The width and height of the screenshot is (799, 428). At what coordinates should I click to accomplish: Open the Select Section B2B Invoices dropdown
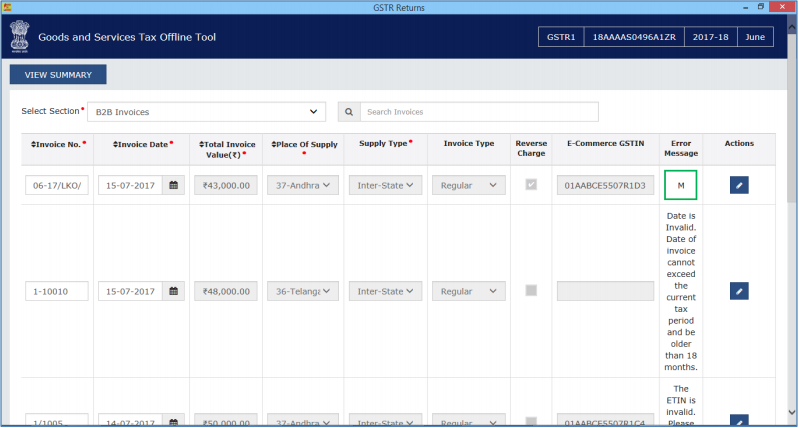[x=206, y=112]
